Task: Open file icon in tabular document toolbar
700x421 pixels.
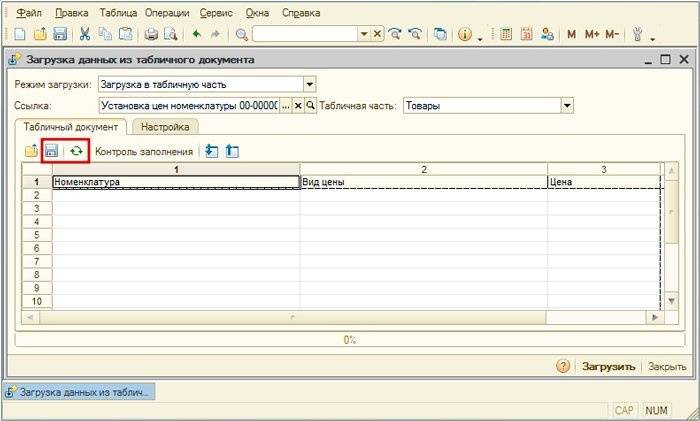Action: [31, 151]
